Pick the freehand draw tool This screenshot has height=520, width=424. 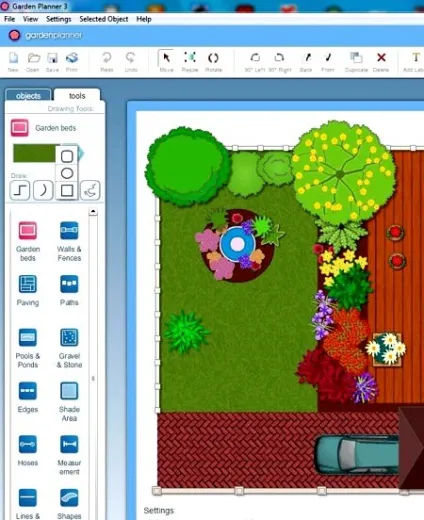pos(90,190)
